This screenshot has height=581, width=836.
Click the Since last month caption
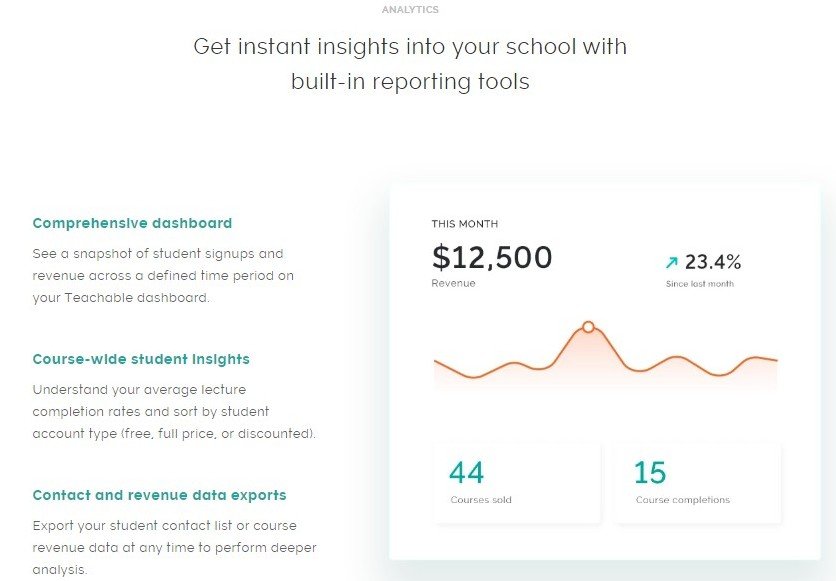coord(700,285)
